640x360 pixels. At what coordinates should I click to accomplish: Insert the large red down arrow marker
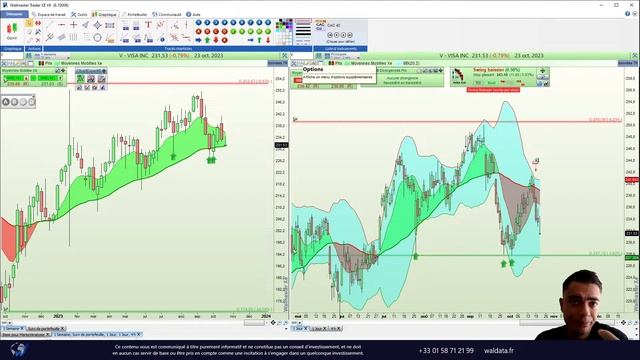[x=216, y=40]
